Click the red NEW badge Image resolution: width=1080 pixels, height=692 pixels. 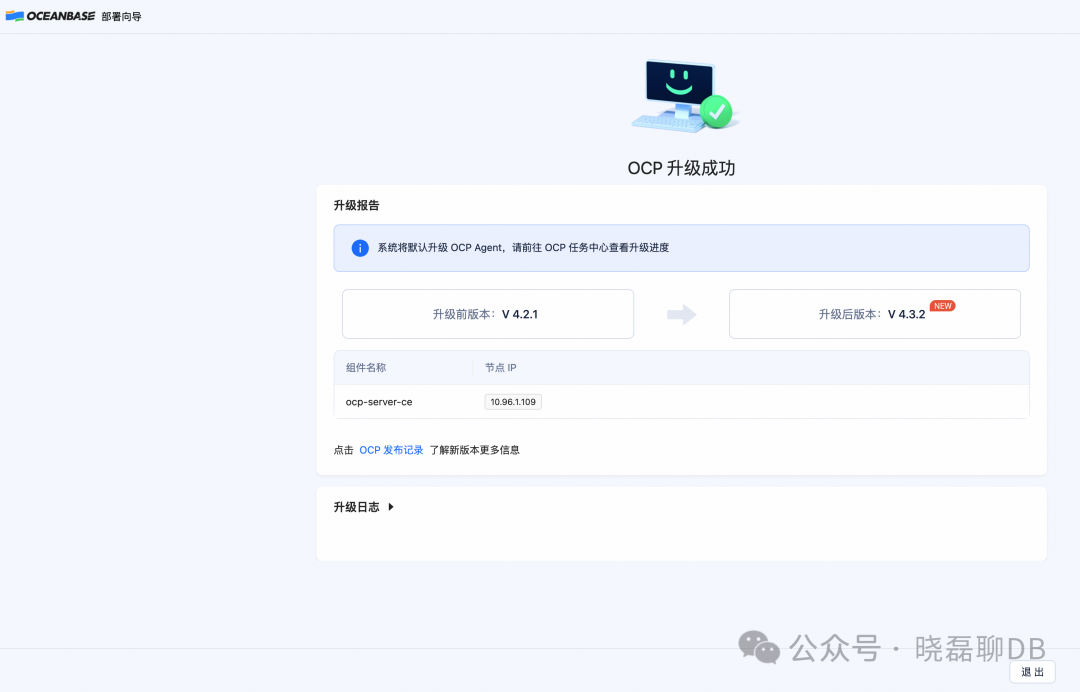pyautogui.click(x=942, y=306)
